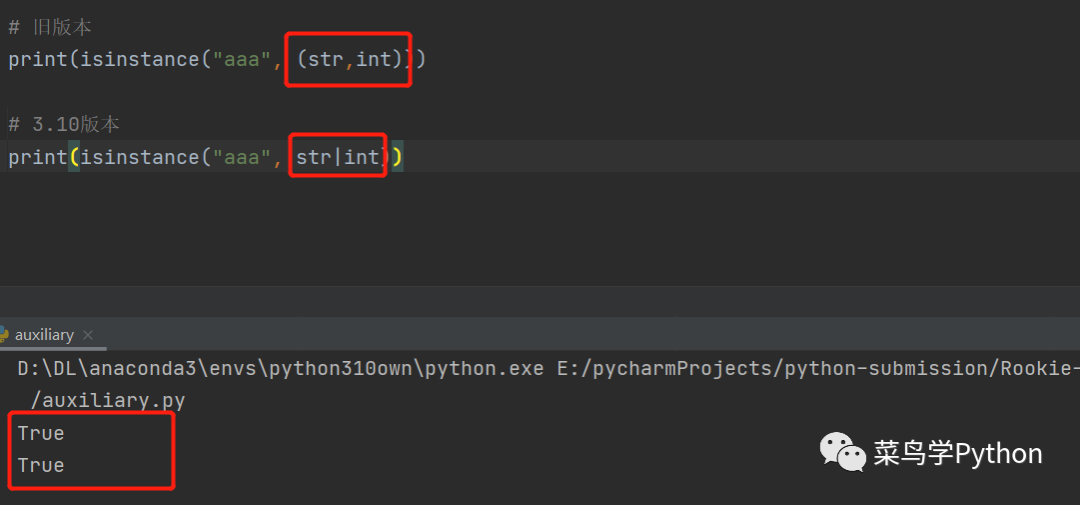Click the first True output line
The image size is (1080, 505).
coord(41,433)
